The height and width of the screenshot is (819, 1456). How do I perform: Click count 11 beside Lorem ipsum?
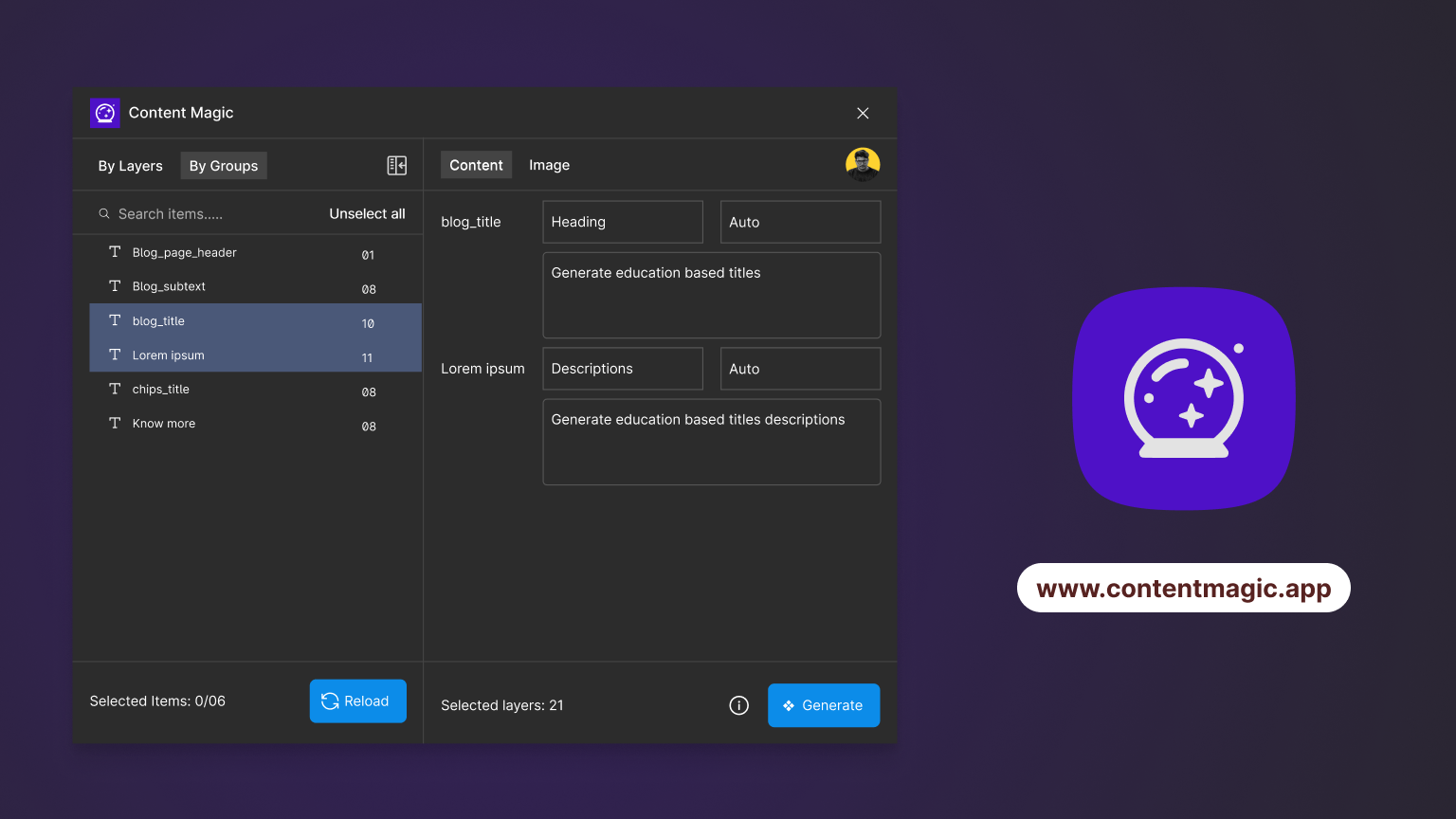click(x=367, y=357)
